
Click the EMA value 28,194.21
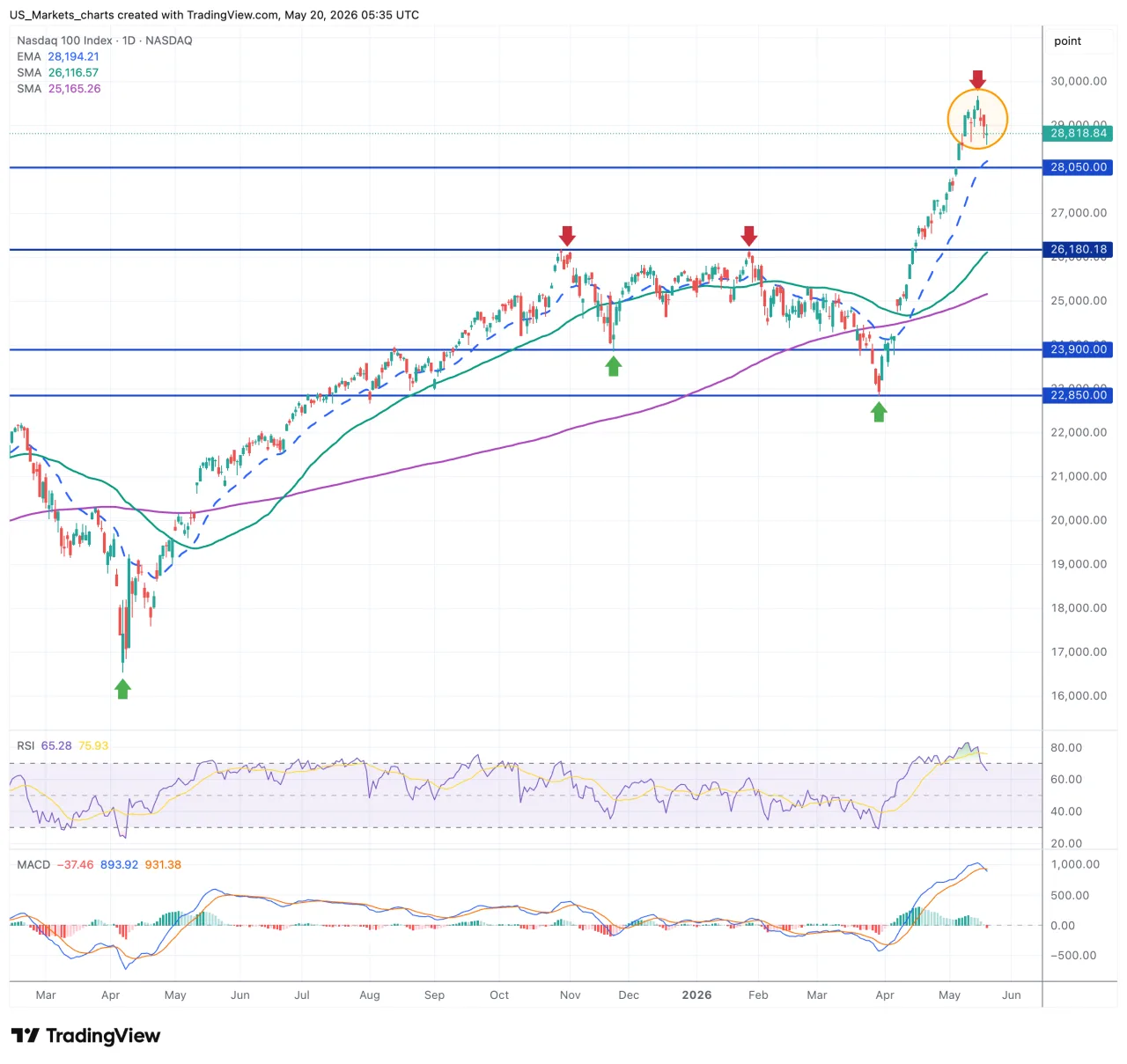tap(73, 56)
